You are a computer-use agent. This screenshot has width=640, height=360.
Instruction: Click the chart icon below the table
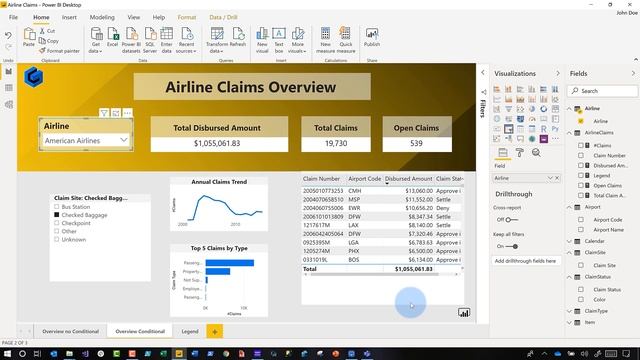point(464,313)
